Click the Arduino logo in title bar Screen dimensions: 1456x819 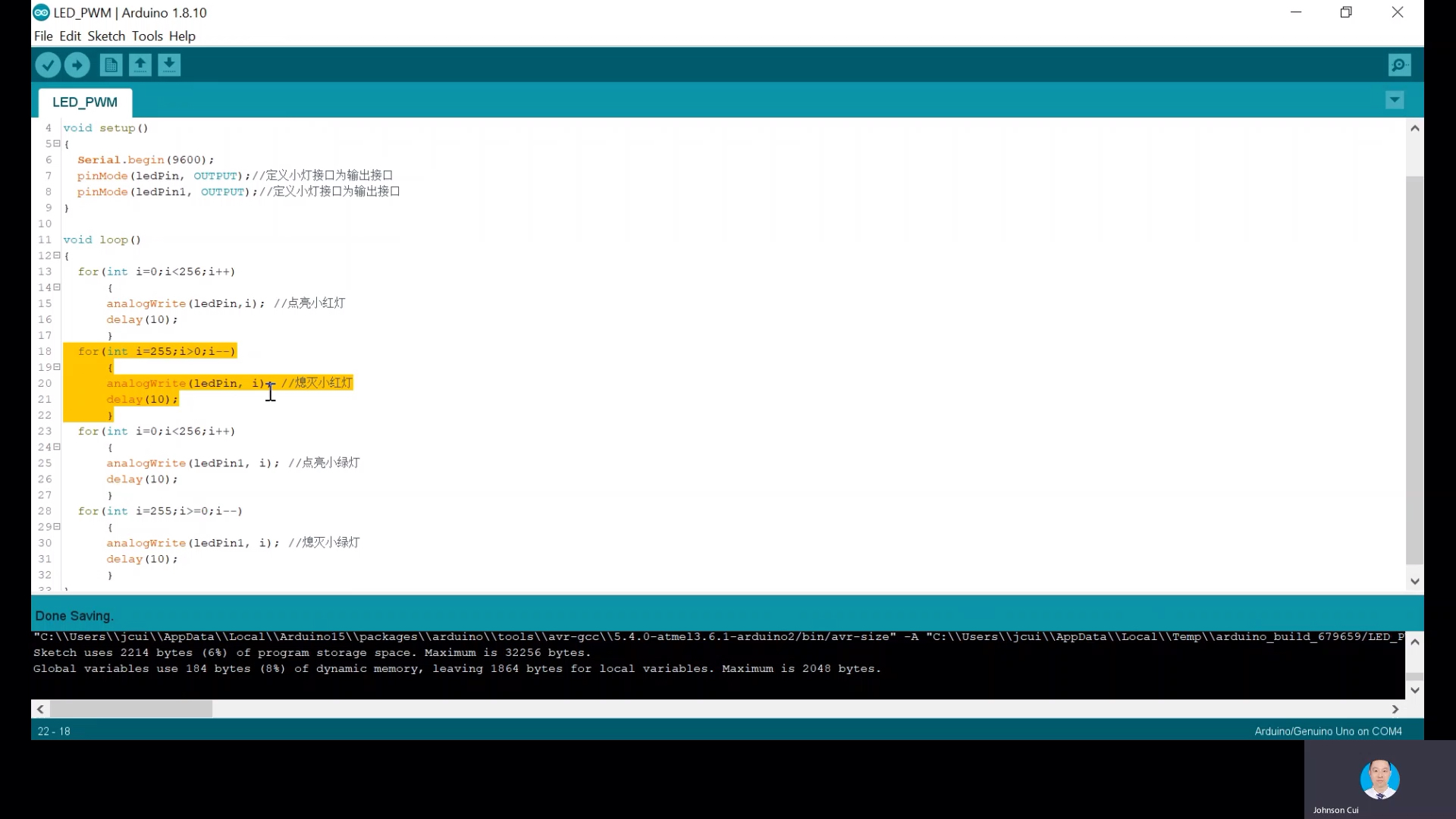point(41,12)
